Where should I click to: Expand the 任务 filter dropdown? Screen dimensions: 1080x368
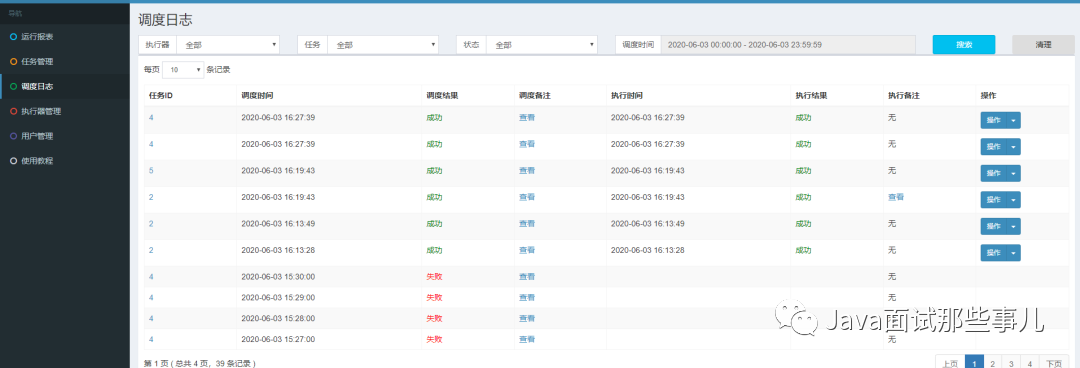click(x=383, y=44)
